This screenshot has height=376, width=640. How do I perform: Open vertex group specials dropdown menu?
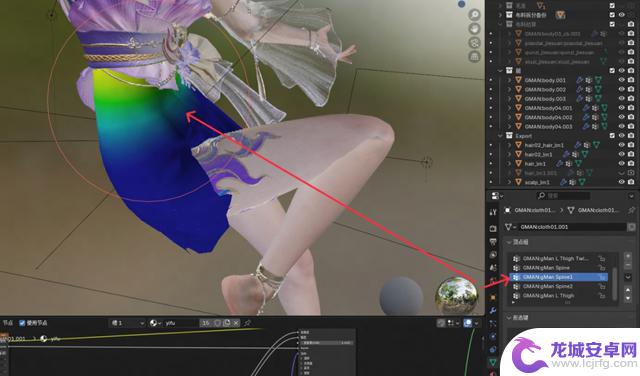click(628, 277)
